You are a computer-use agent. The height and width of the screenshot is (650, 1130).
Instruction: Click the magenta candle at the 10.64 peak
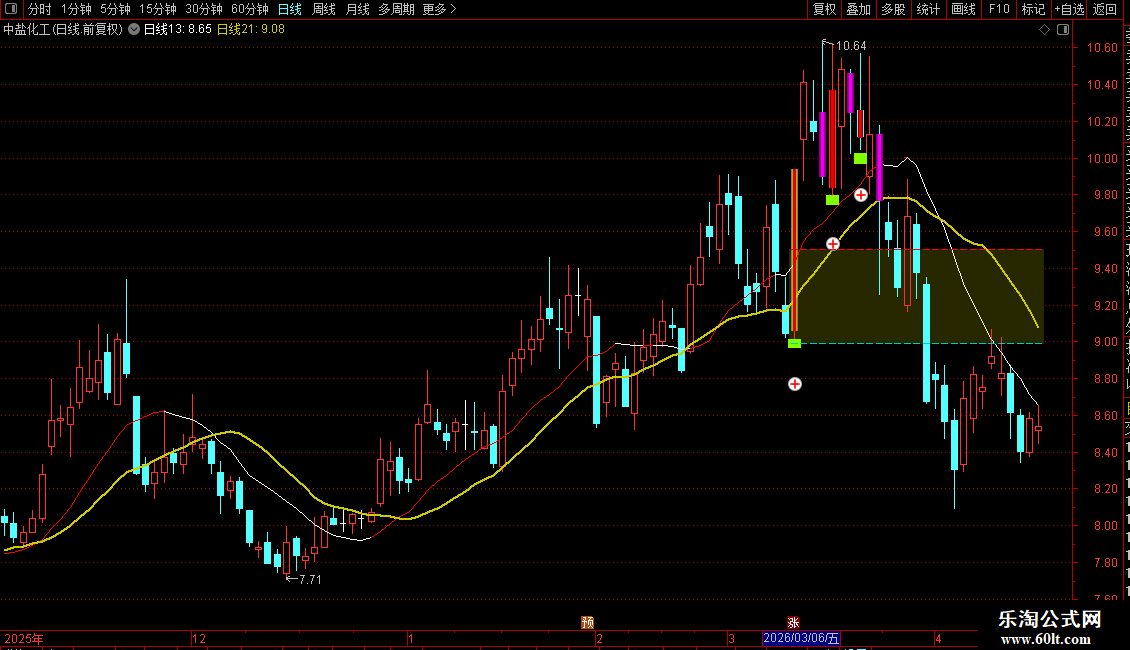[823, 144]
